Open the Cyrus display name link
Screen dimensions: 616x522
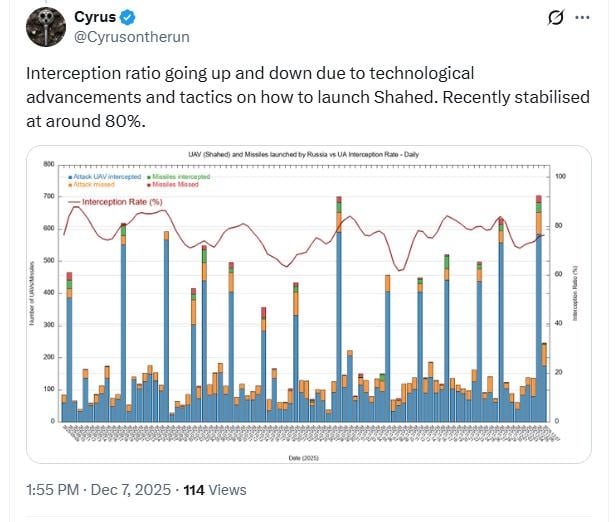click(95, 17)
